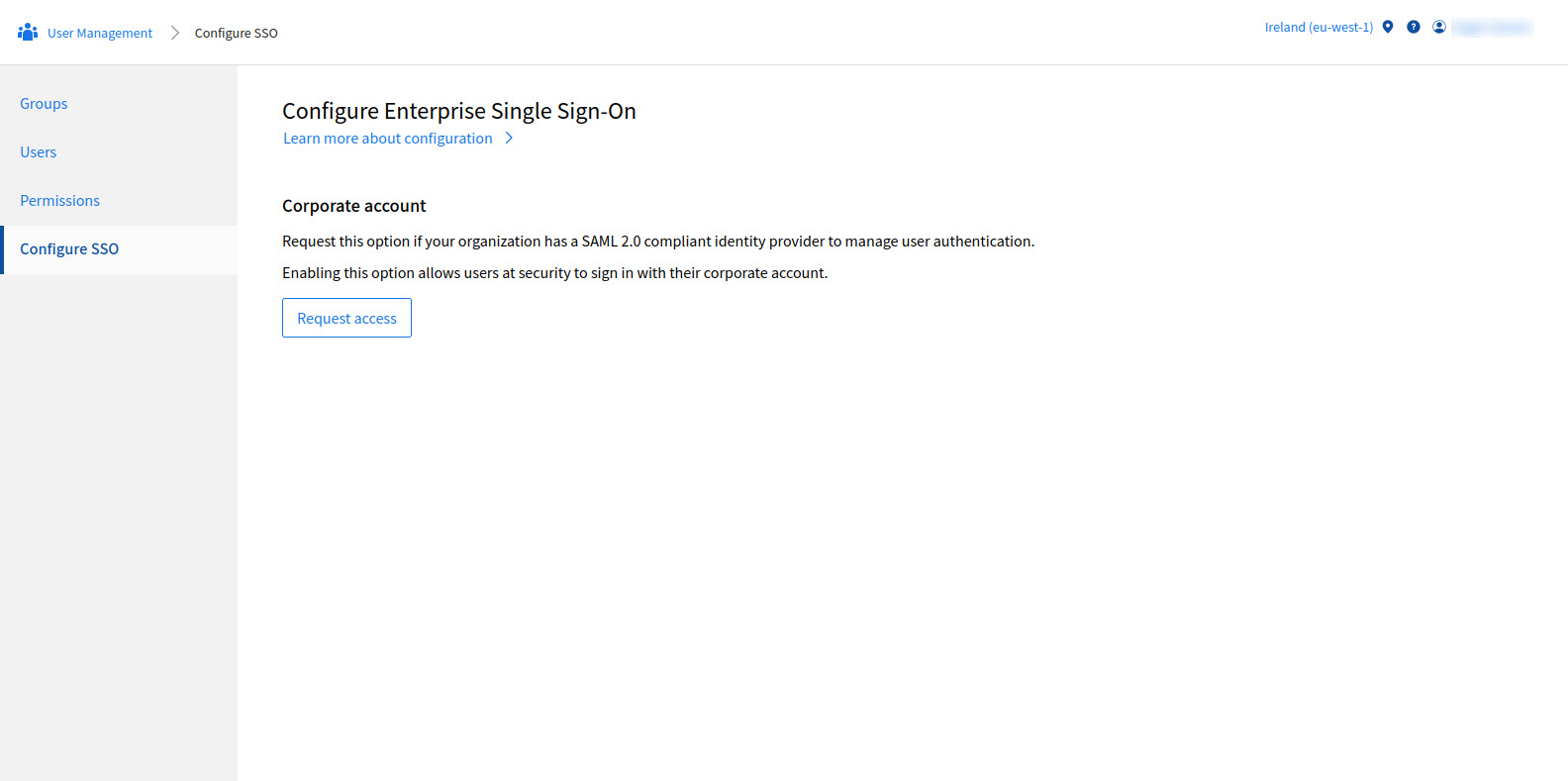The height and width of the screenshot is (781, 1568).
Task: Select the Configure SSO sidebar item
Action: 69,249
